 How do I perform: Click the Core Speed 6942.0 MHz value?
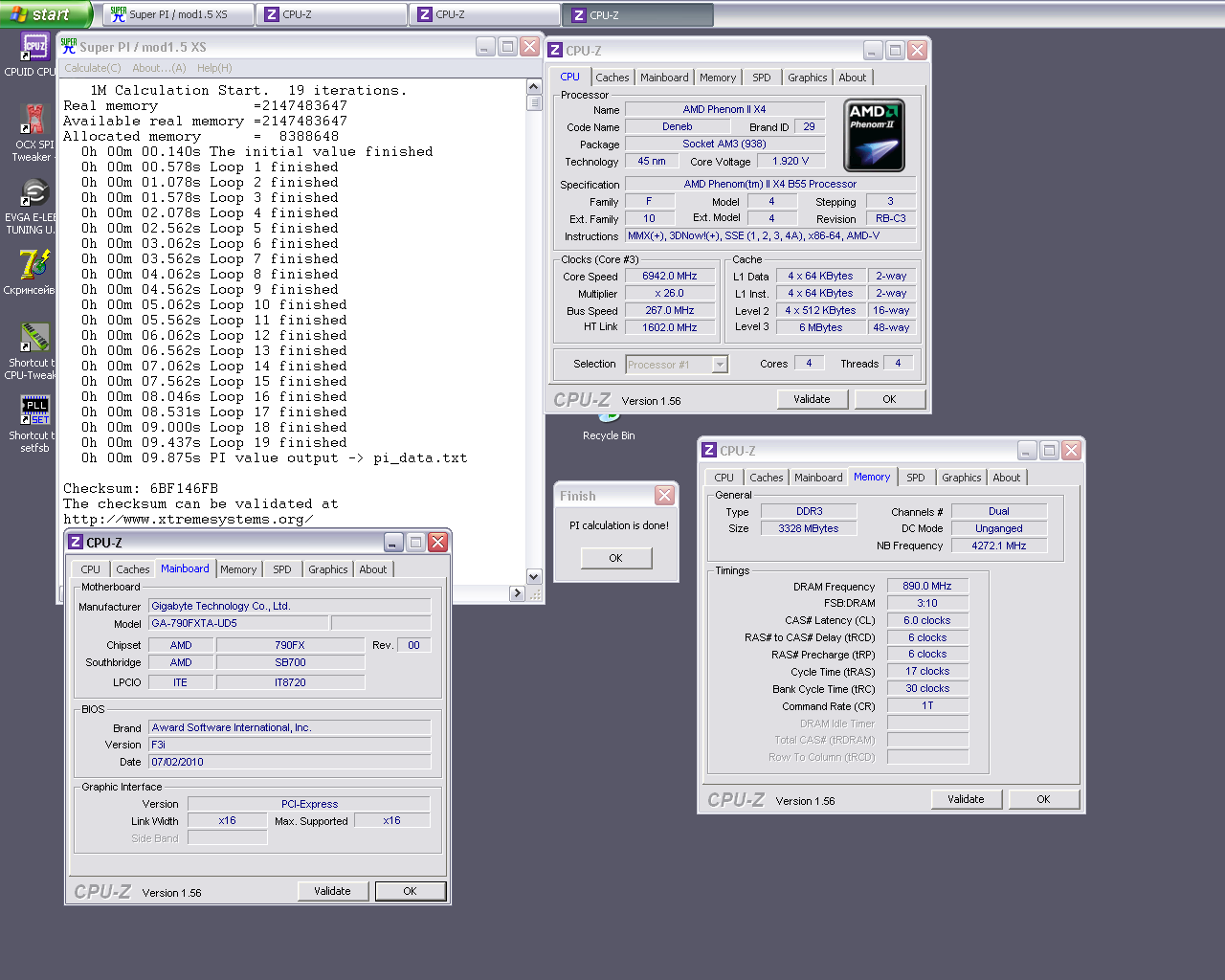click(670, 277)
